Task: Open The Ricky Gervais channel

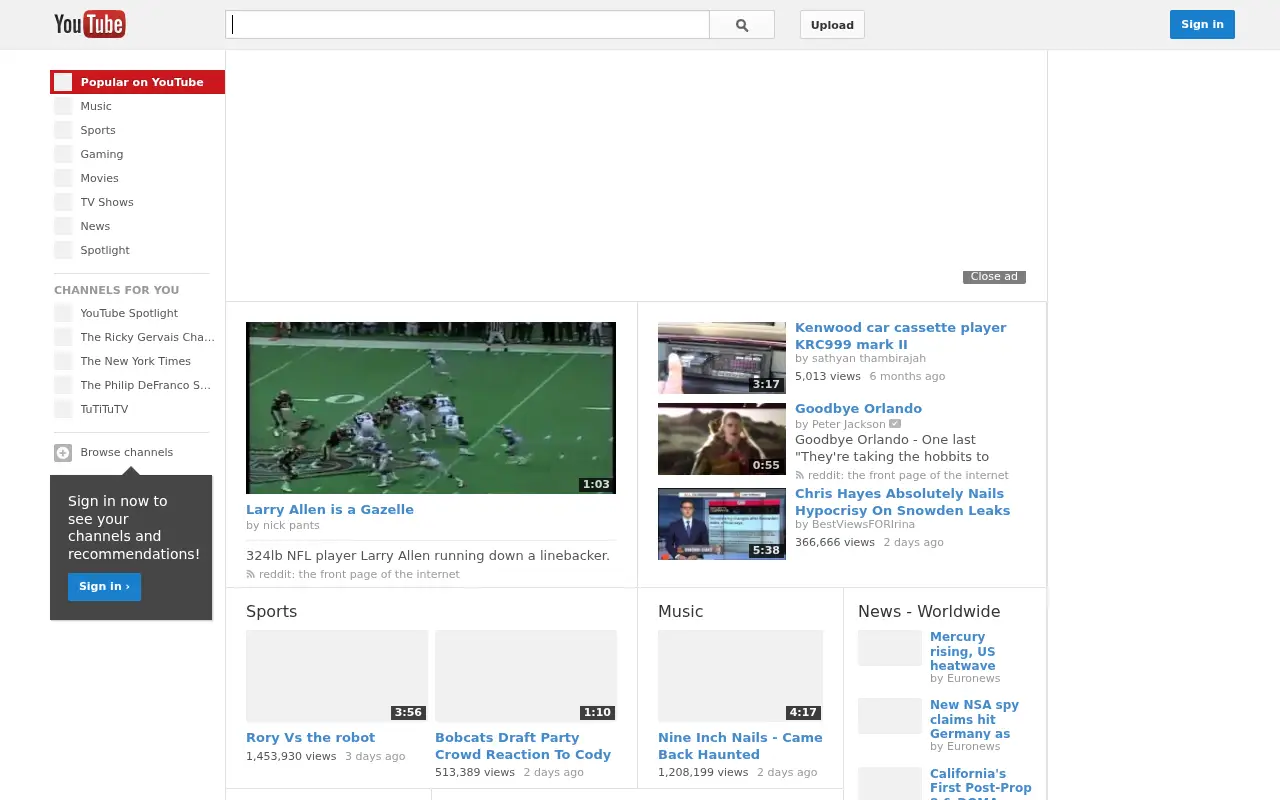Action: click(x=137, y=337)
